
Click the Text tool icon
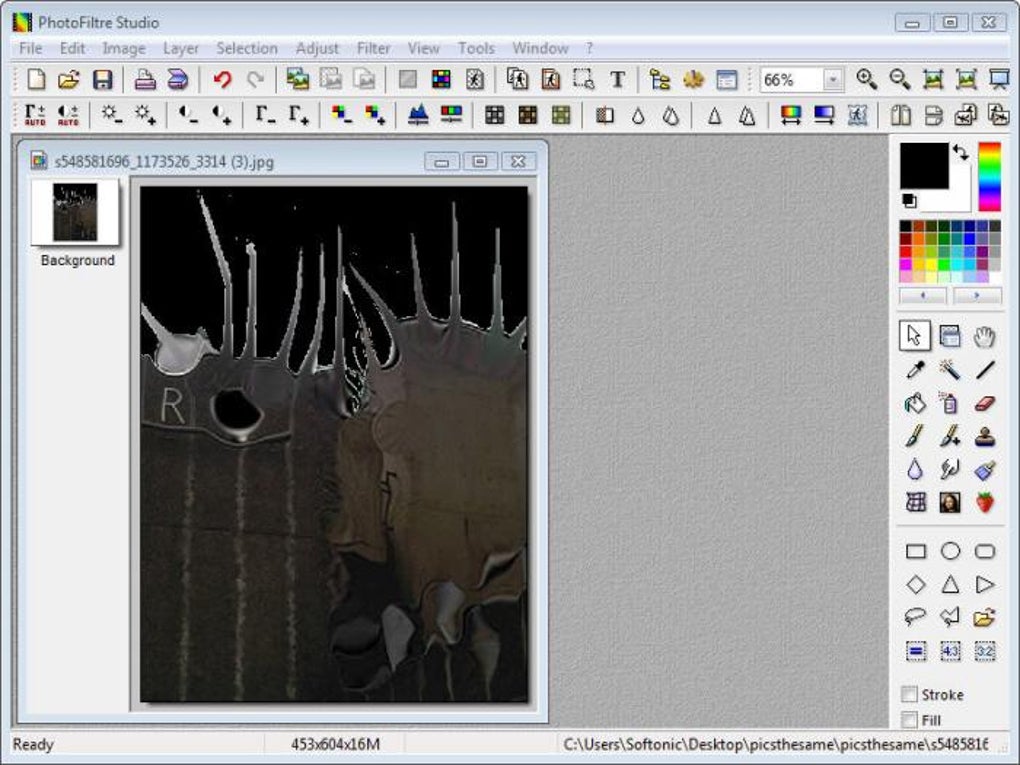pyautogui.click(x=617, y=80)
